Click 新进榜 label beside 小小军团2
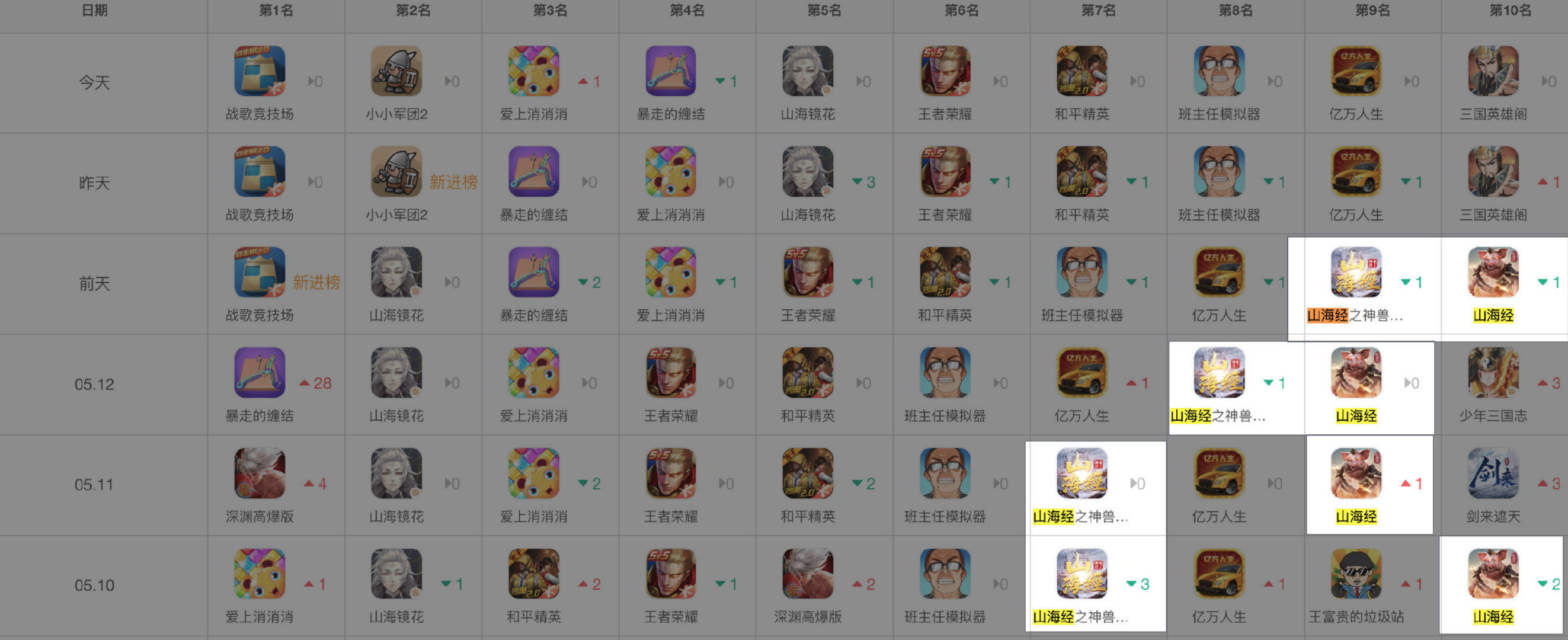 pos(453,182)
